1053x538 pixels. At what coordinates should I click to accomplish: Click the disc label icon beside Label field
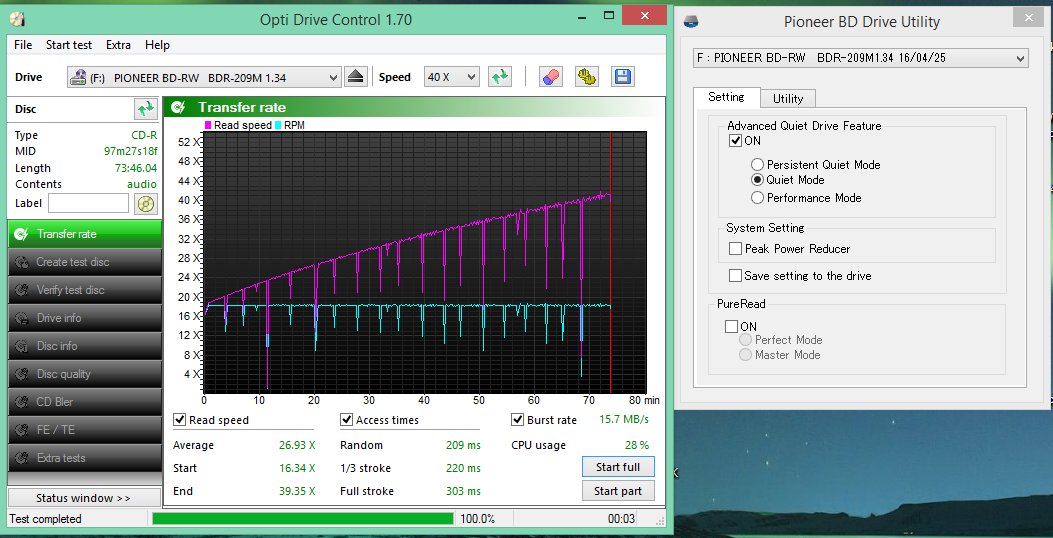tap(146, 204)
